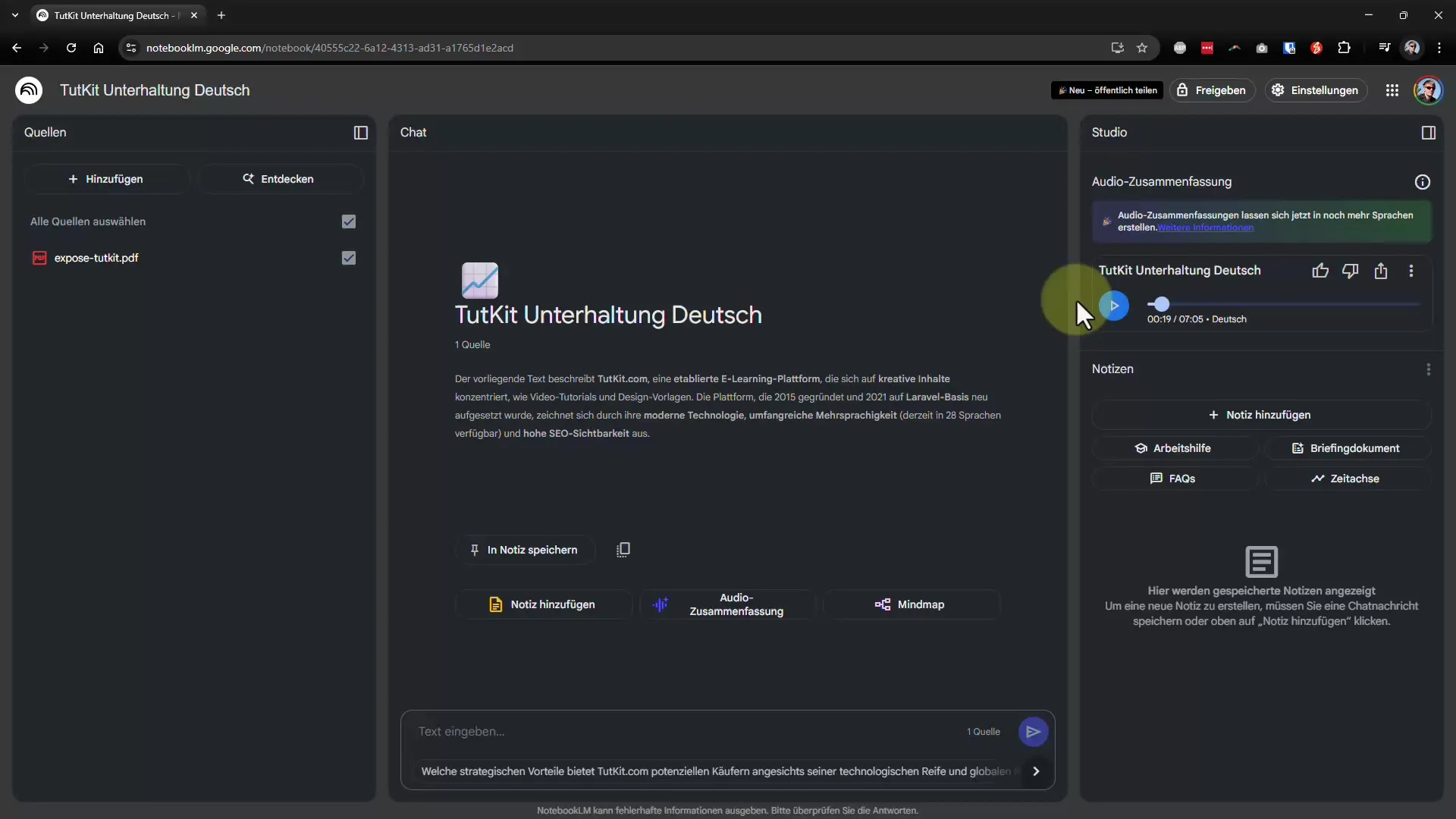Open Einstellungen settings menu
This screenshot has height=819, width=1456.
click(x=1316, y=90)
